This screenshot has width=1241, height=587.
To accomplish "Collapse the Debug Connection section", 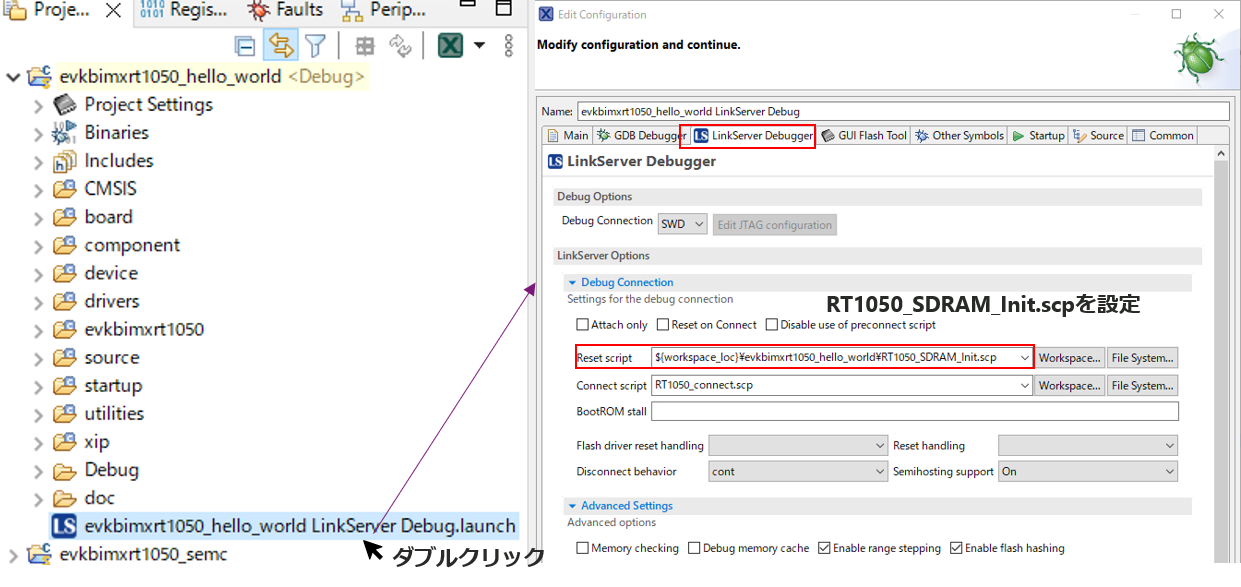I will [x=573, y=283].
